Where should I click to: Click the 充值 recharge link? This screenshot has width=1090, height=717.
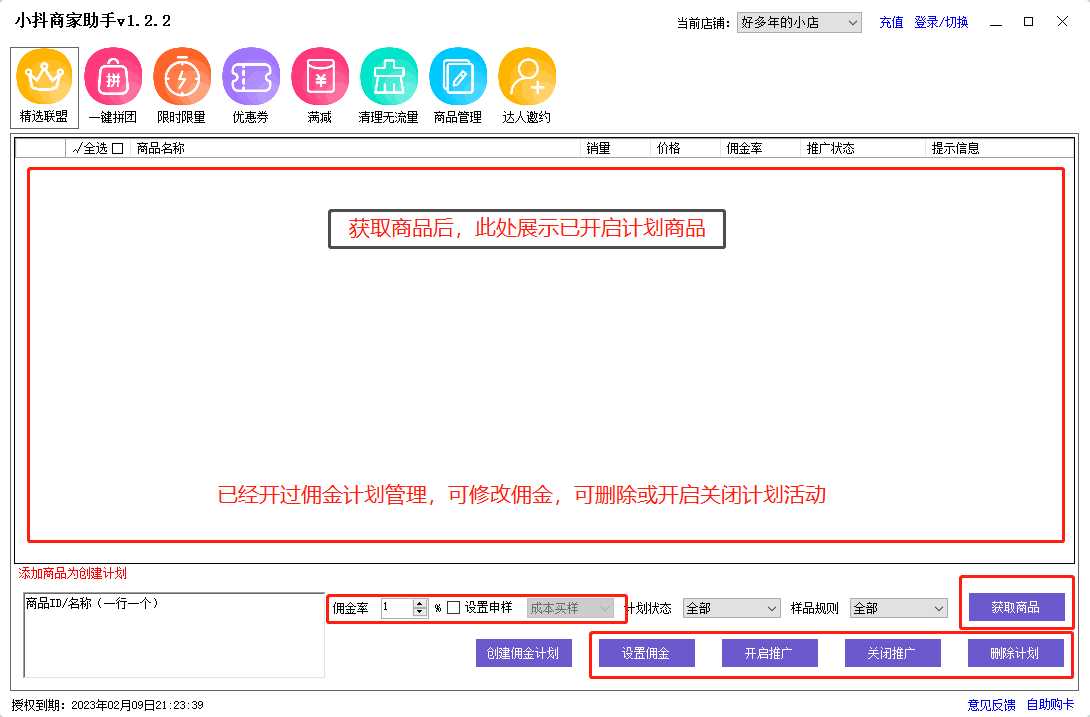coord(890,22)
